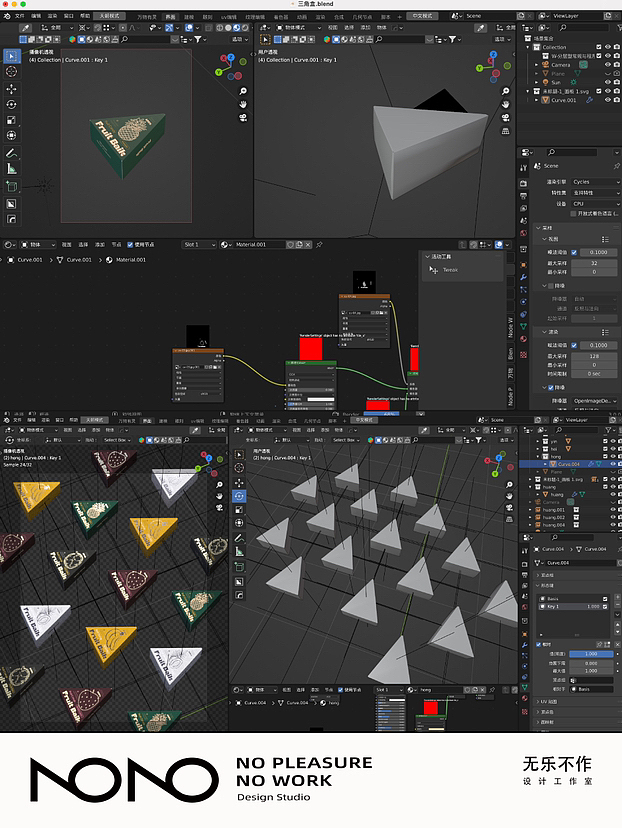Switch to UV editing workspace tab in top window
The height and width of the screenshot is (828, 622).
(228, 16)
